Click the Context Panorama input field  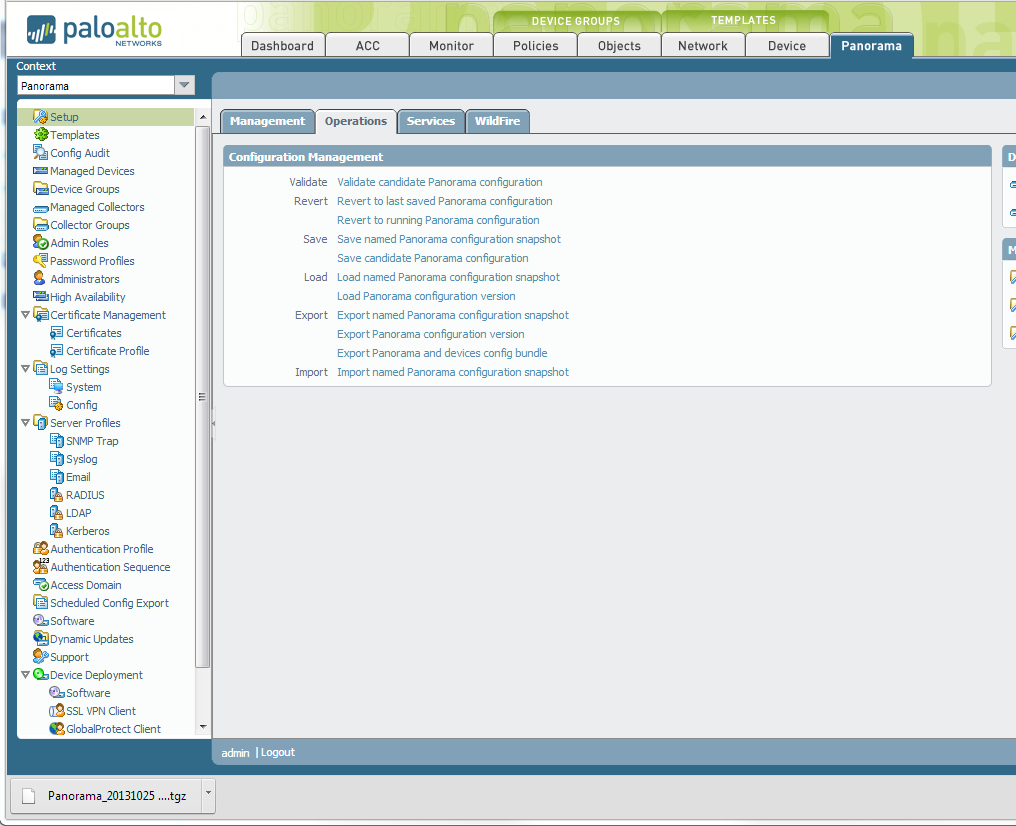point(96,86)
